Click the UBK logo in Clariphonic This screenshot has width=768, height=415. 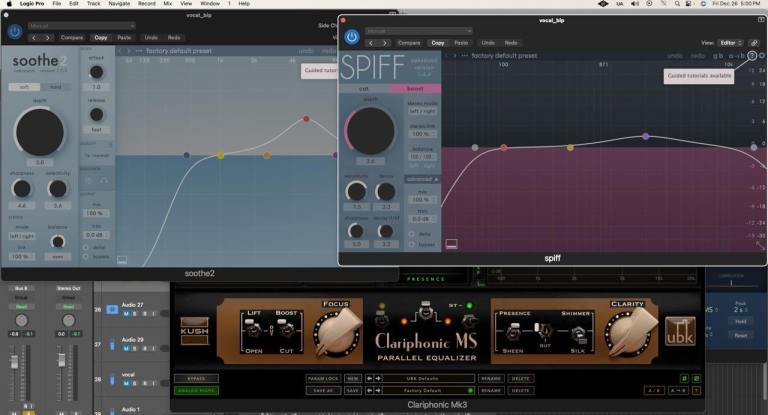pos(679,332)
